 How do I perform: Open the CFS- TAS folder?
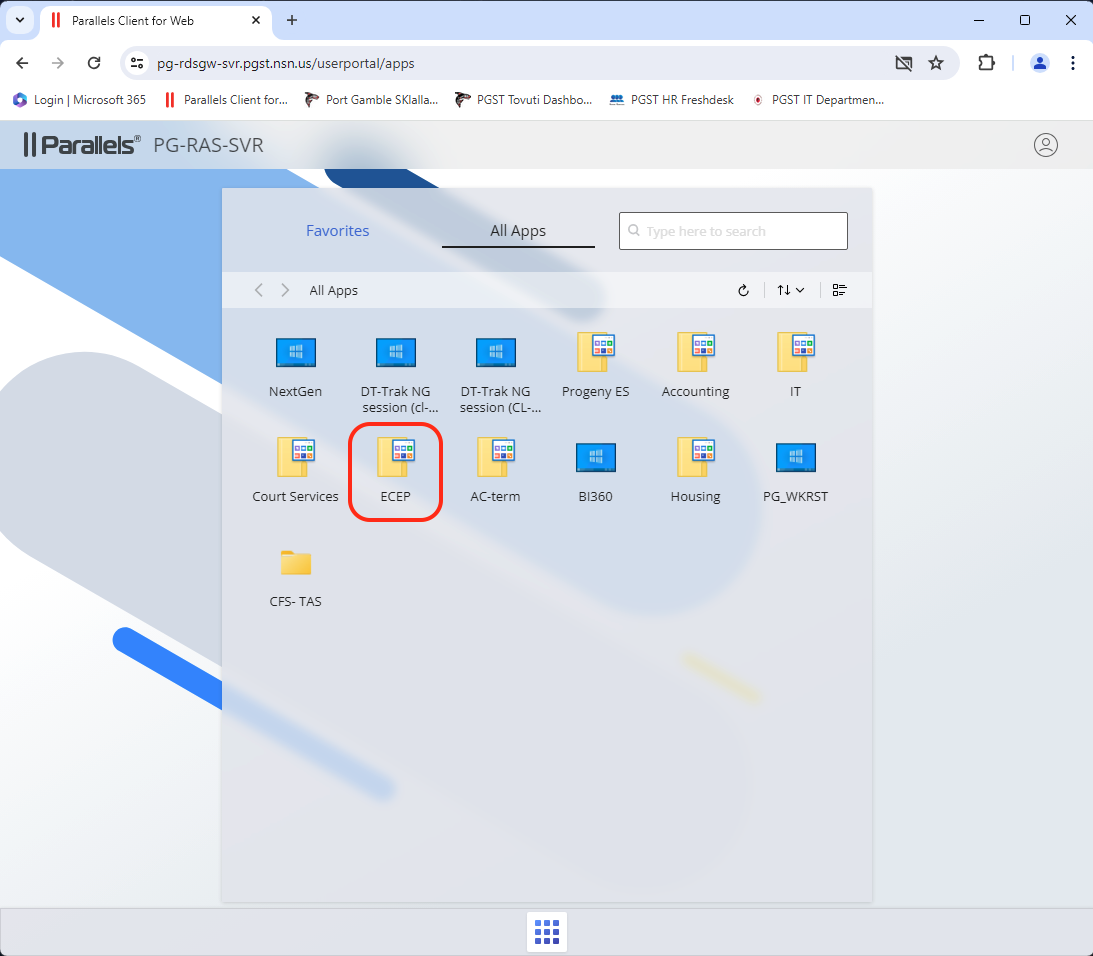tap(296, 577)
